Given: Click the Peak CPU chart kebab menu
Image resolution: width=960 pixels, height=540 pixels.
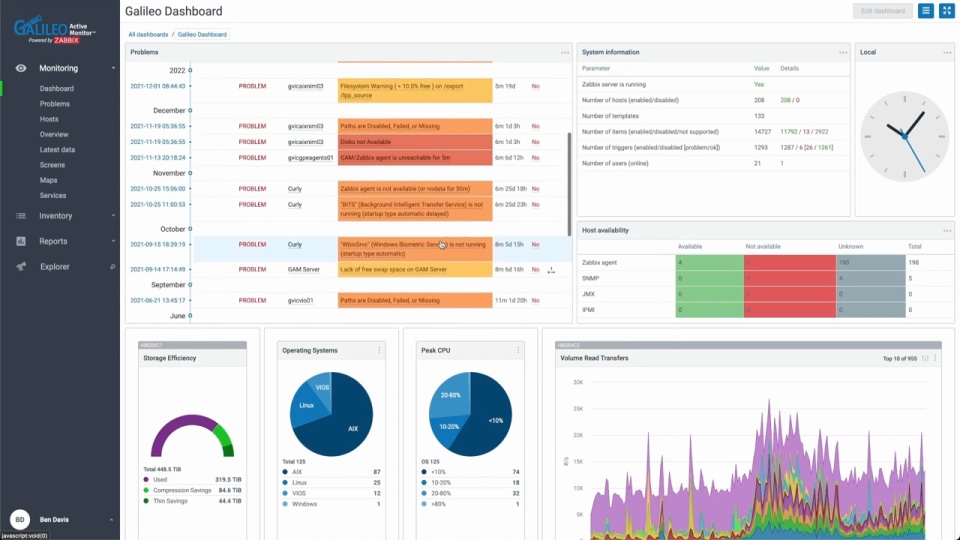Looking at the screenshot, I should point(518,350).
